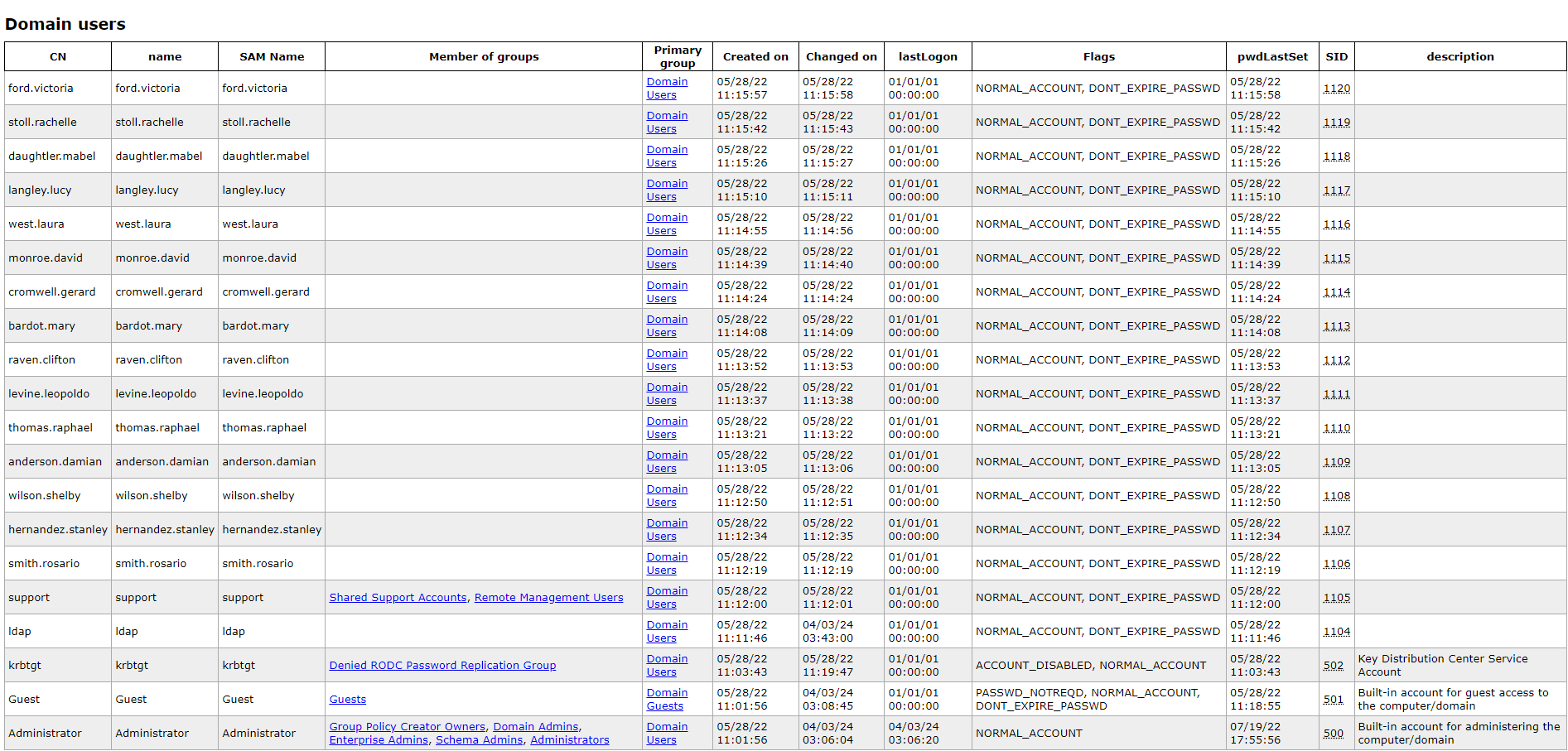Select Administrator built-in account description text
Image resolution: width=1568 pixels, height=751 pixels.
pos(1459,734)
